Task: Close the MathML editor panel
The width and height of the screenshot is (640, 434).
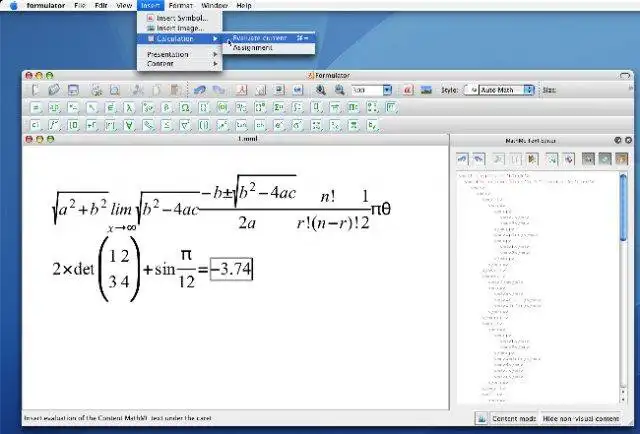Action: [628, 140]
